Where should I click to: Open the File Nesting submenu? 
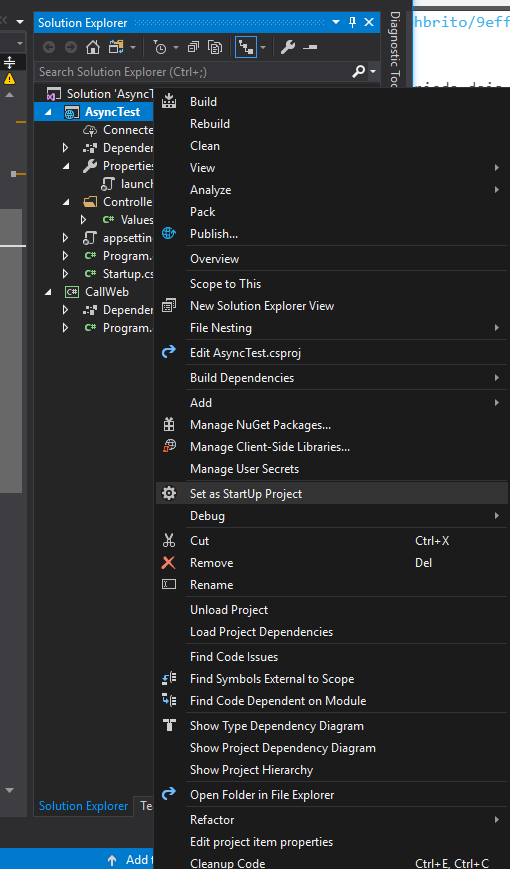332,328
